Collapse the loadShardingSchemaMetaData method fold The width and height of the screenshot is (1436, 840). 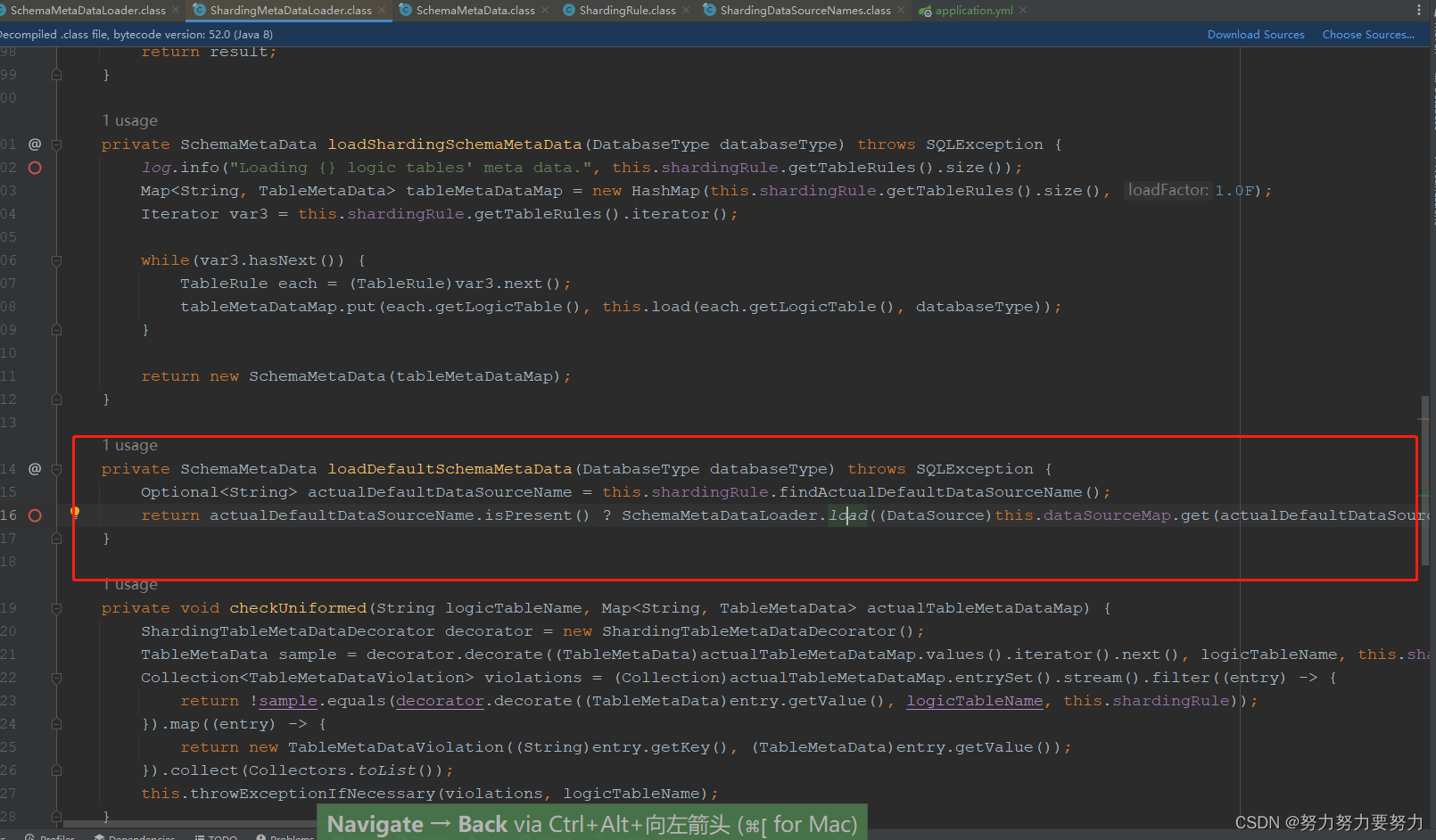tap(56, 144)
